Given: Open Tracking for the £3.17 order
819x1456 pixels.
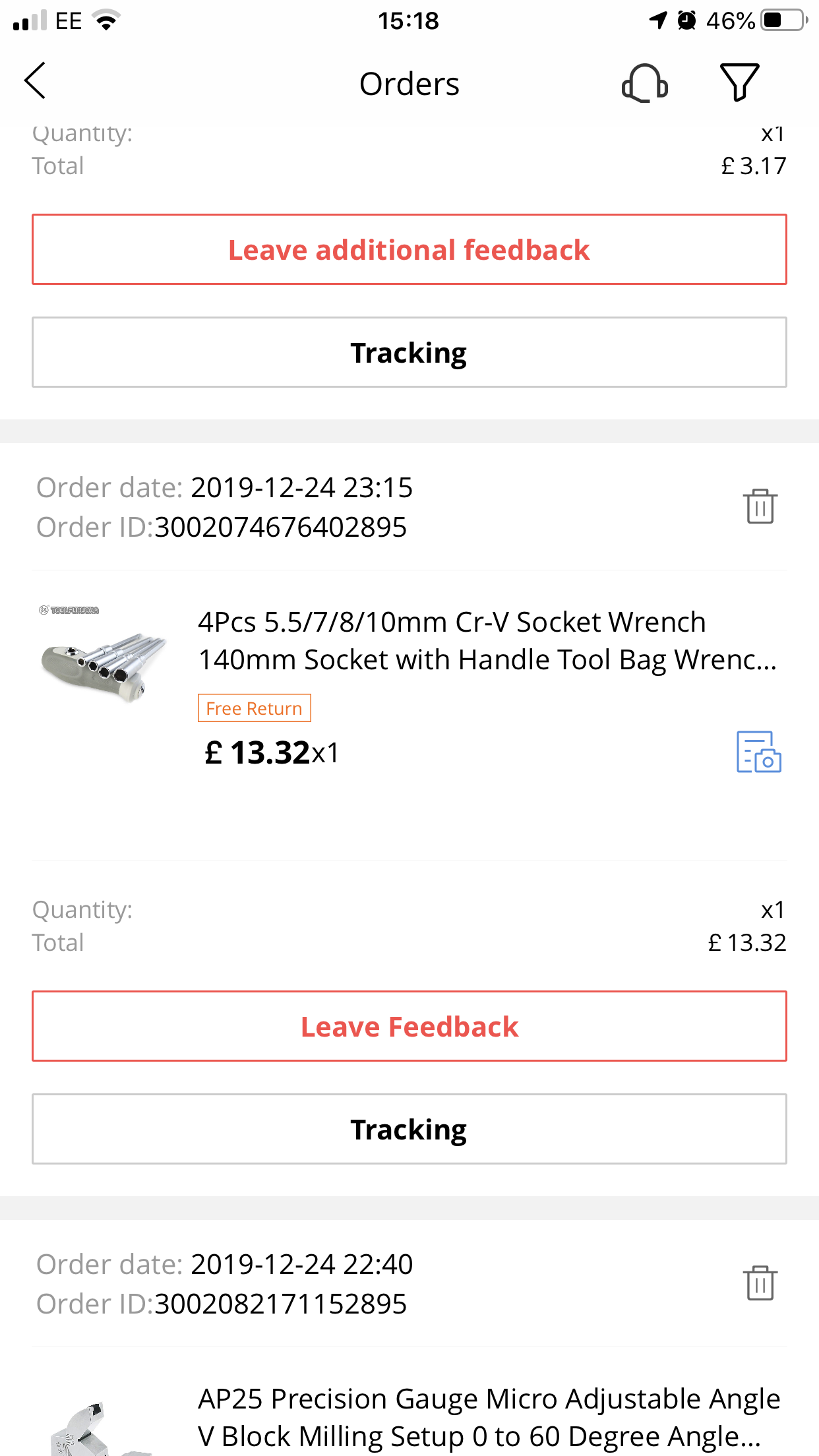Looking at the screenshot, I should (x=409, y=352).
